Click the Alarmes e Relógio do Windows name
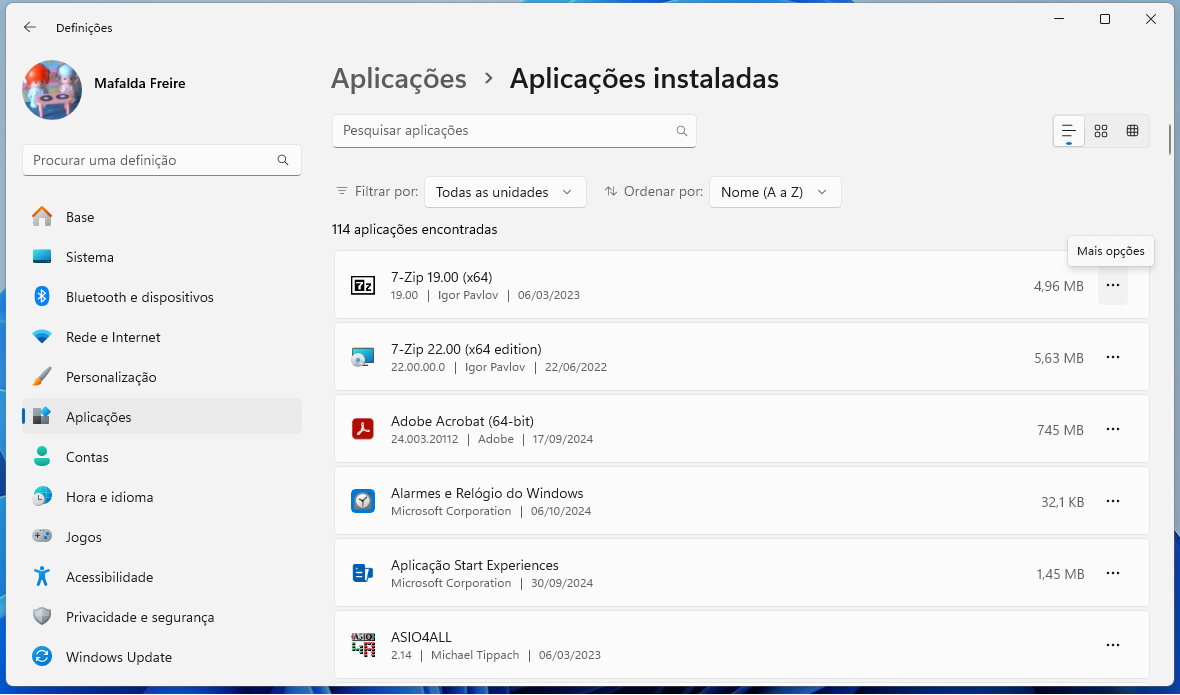Image resolution: width=1180 pixels, height=695 pixels. (x=487, y=493)
